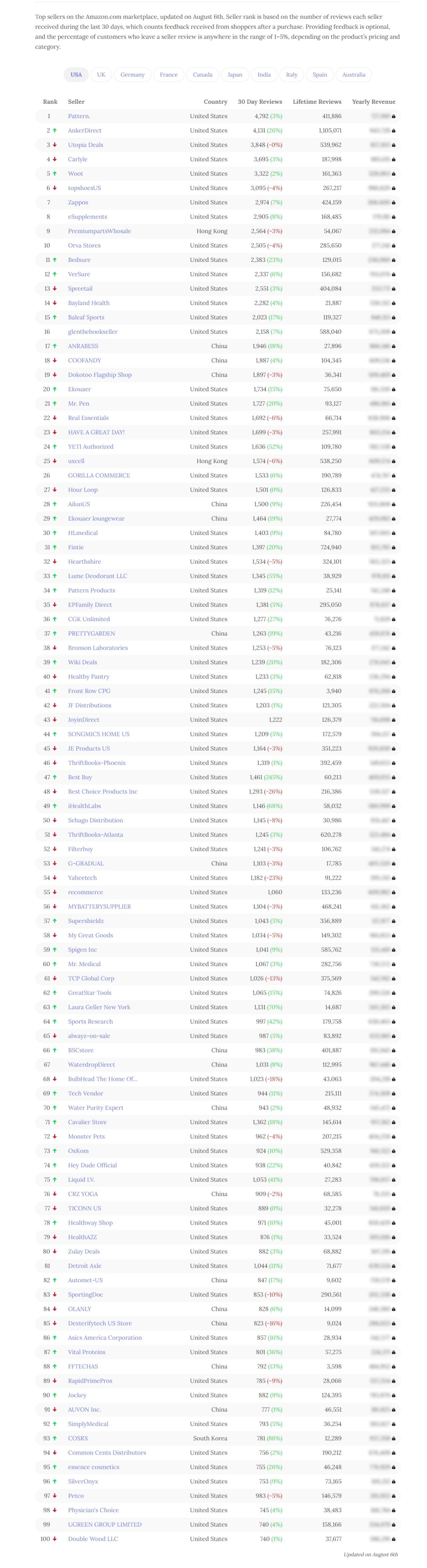427x1568 pixels.
Task: Click the lock icon in the uxcell row
Action: [393, 461]
